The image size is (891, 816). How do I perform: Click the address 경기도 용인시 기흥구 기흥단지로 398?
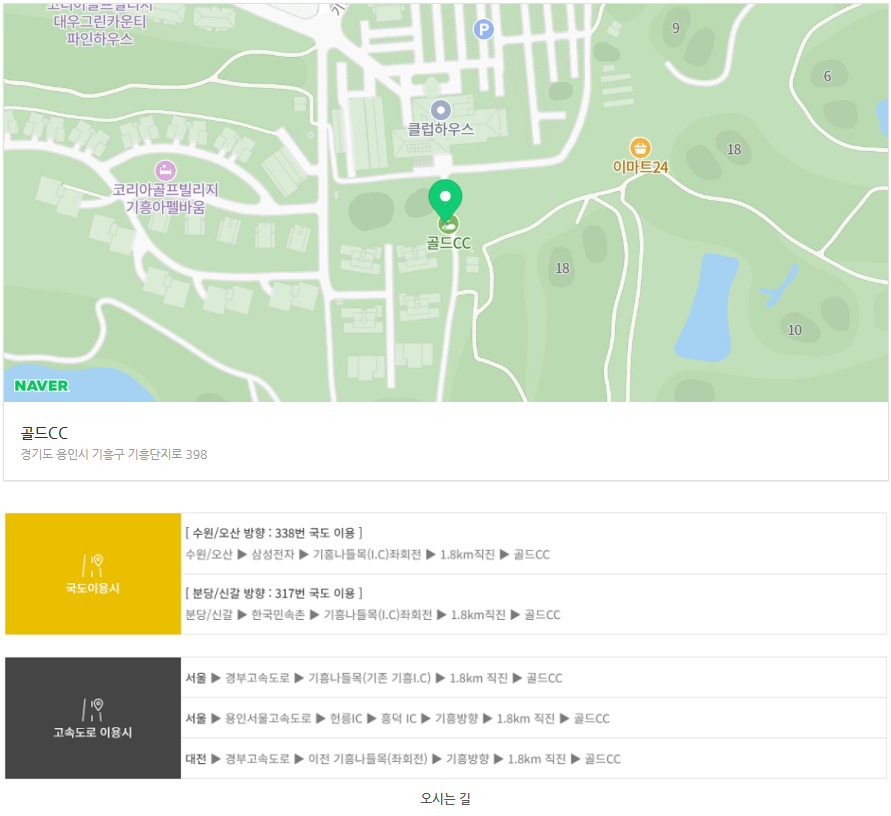click(114, 454)
